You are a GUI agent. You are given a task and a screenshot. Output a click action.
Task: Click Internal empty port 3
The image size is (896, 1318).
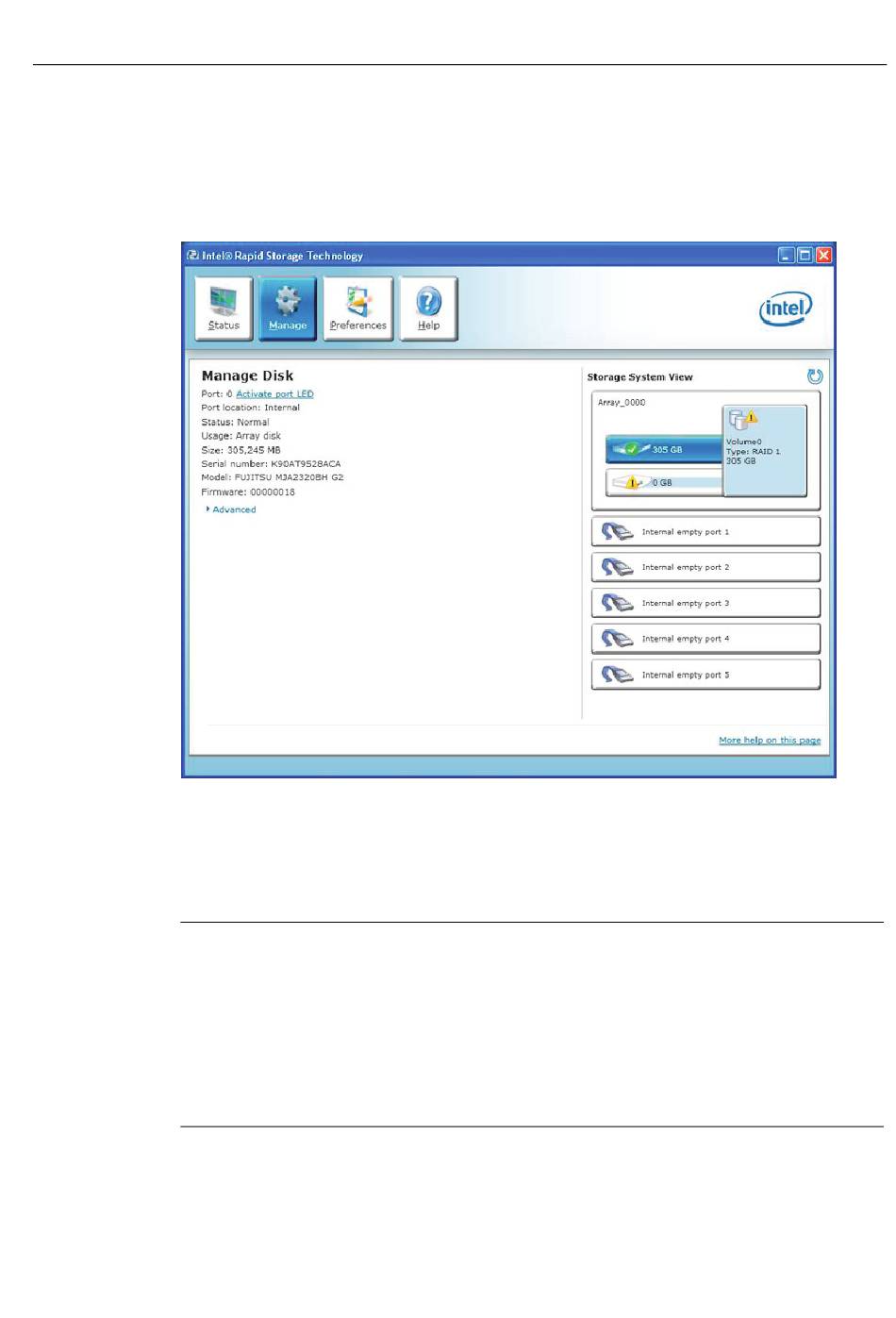coord(705,604)
